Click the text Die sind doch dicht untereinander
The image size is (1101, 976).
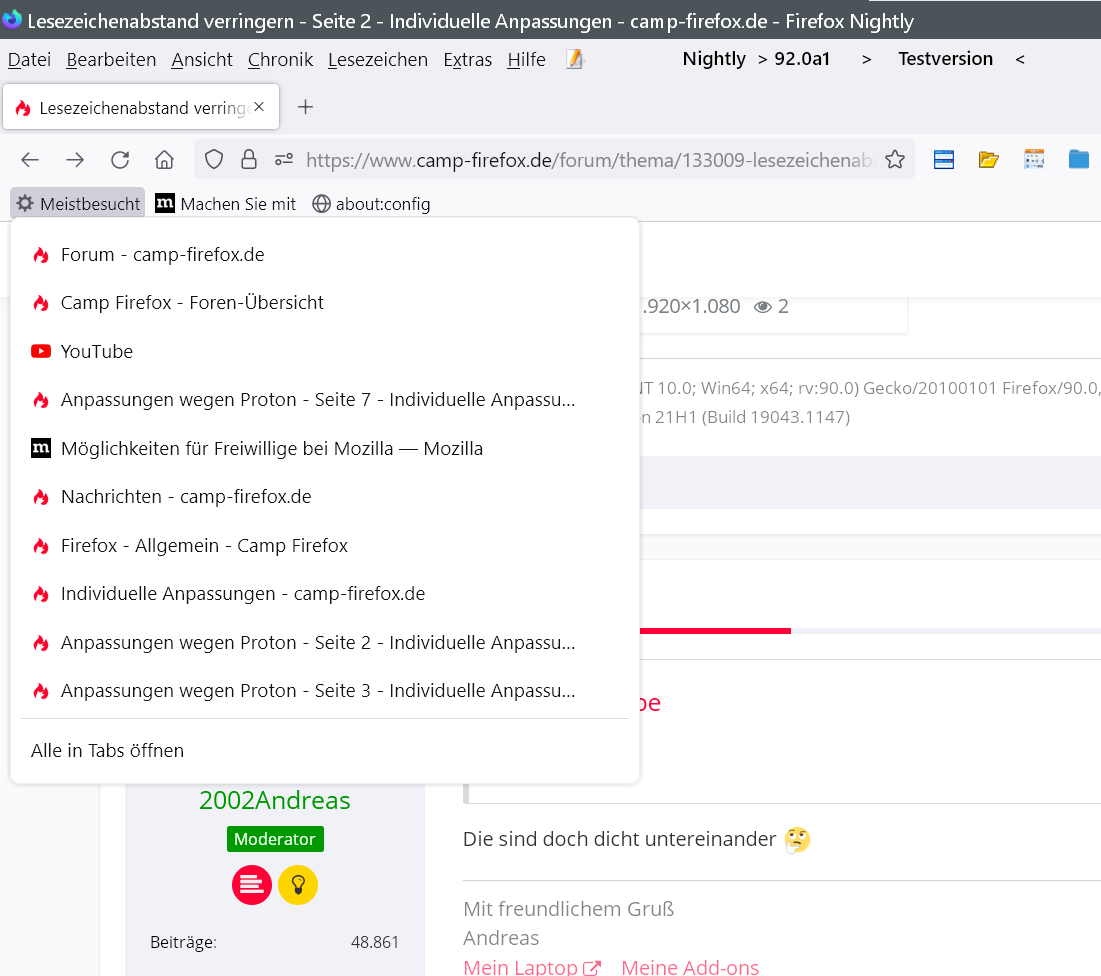pos(619,839)
